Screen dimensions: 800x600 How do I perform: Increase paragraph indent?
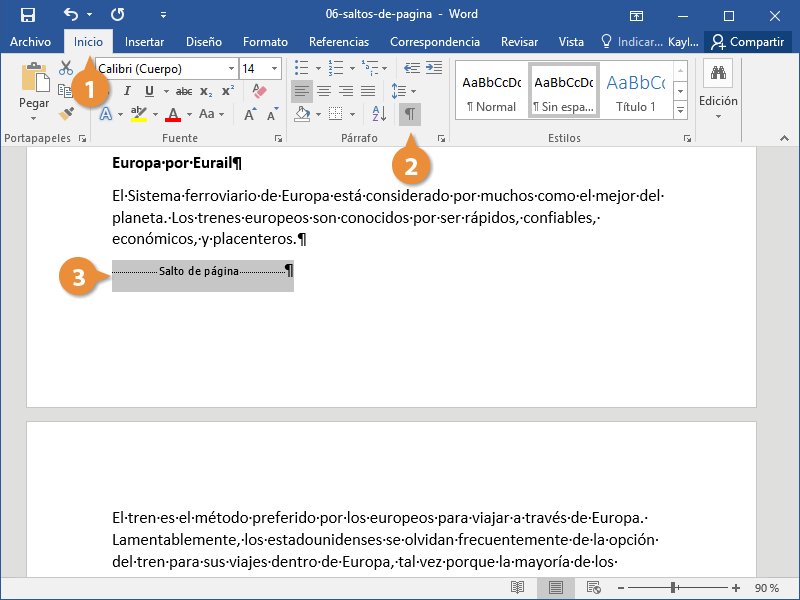(x=434, y=68)
